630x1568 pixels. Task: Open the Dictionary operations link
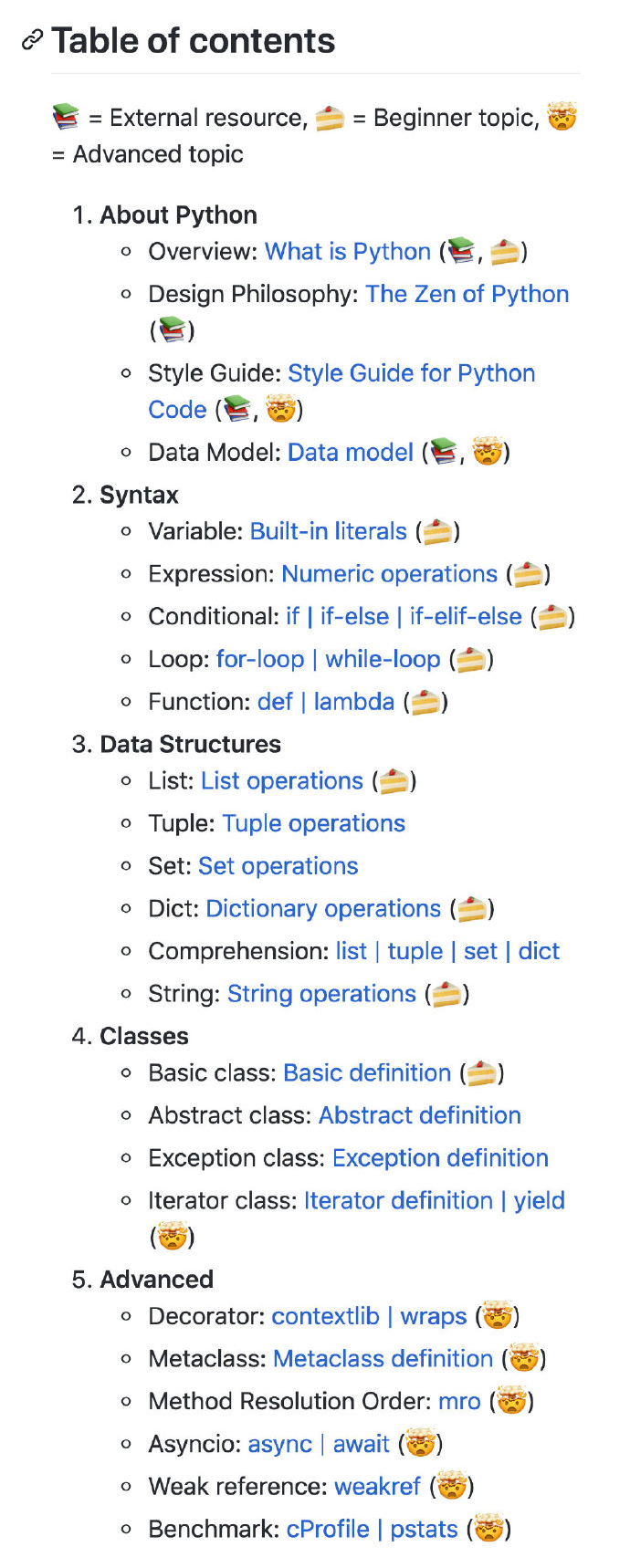[323, 908]
